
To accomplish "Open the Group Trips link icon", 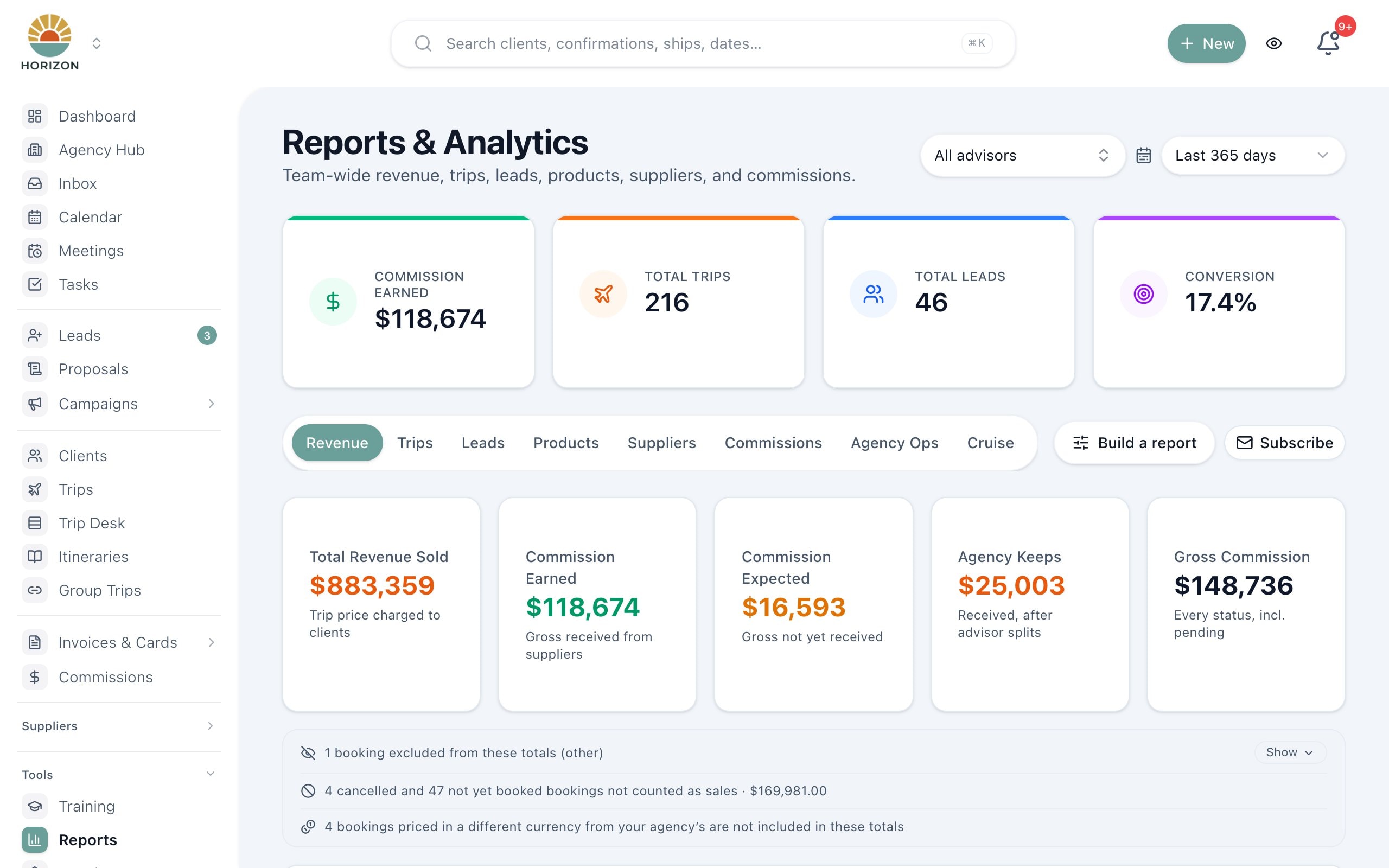I will (x=34, y=590).
